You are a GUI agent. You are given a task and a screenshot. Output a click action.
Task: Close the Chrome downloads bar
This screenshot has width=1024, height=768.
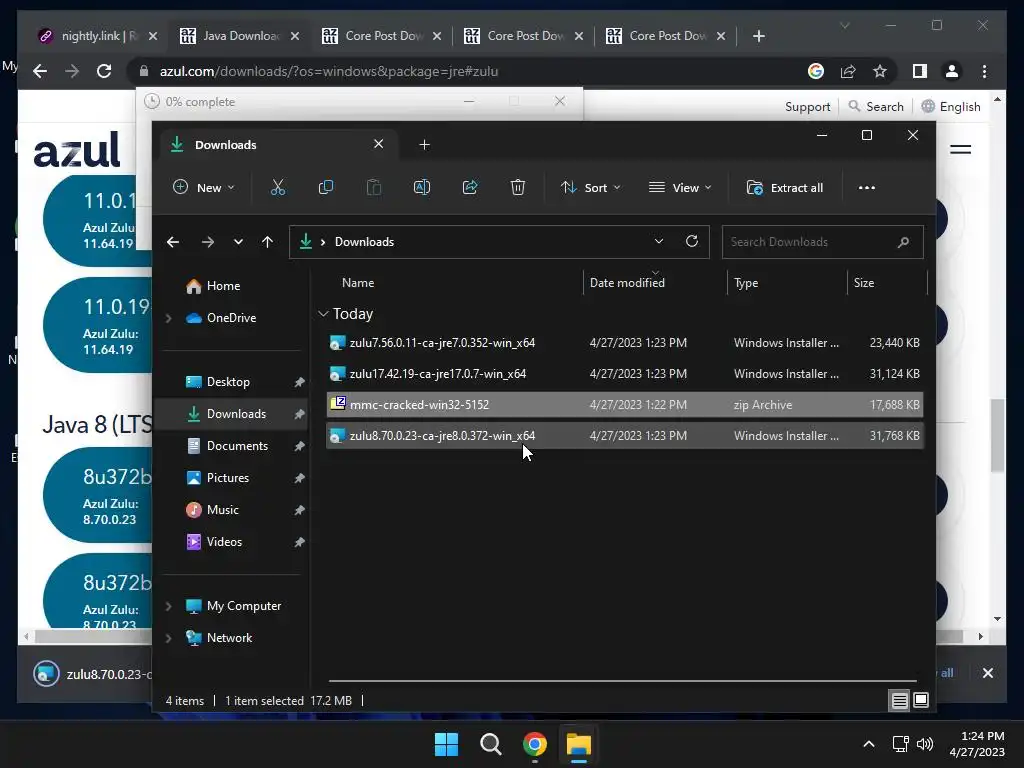pyautogui.click(x=987, y=673)
